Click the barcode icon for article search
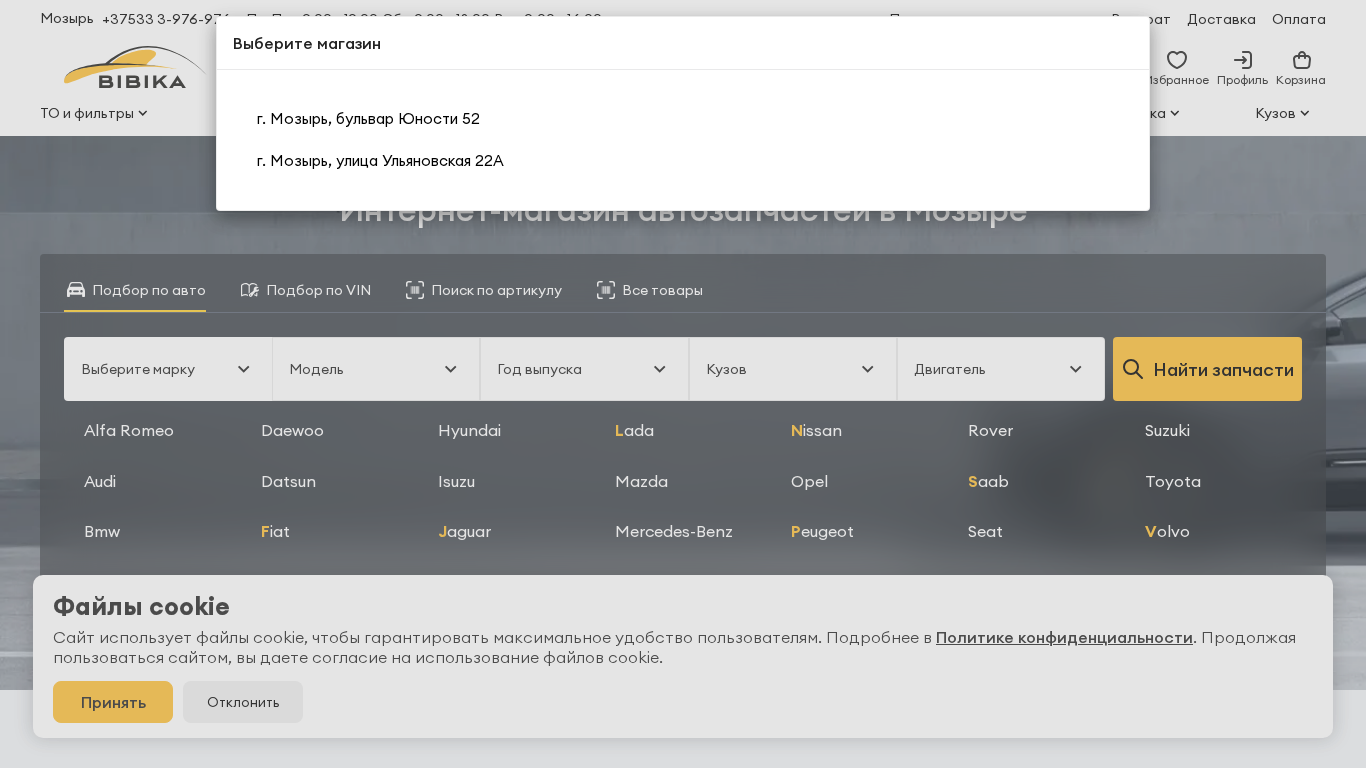The image size is (1366, 768). [x=415, y=290]
